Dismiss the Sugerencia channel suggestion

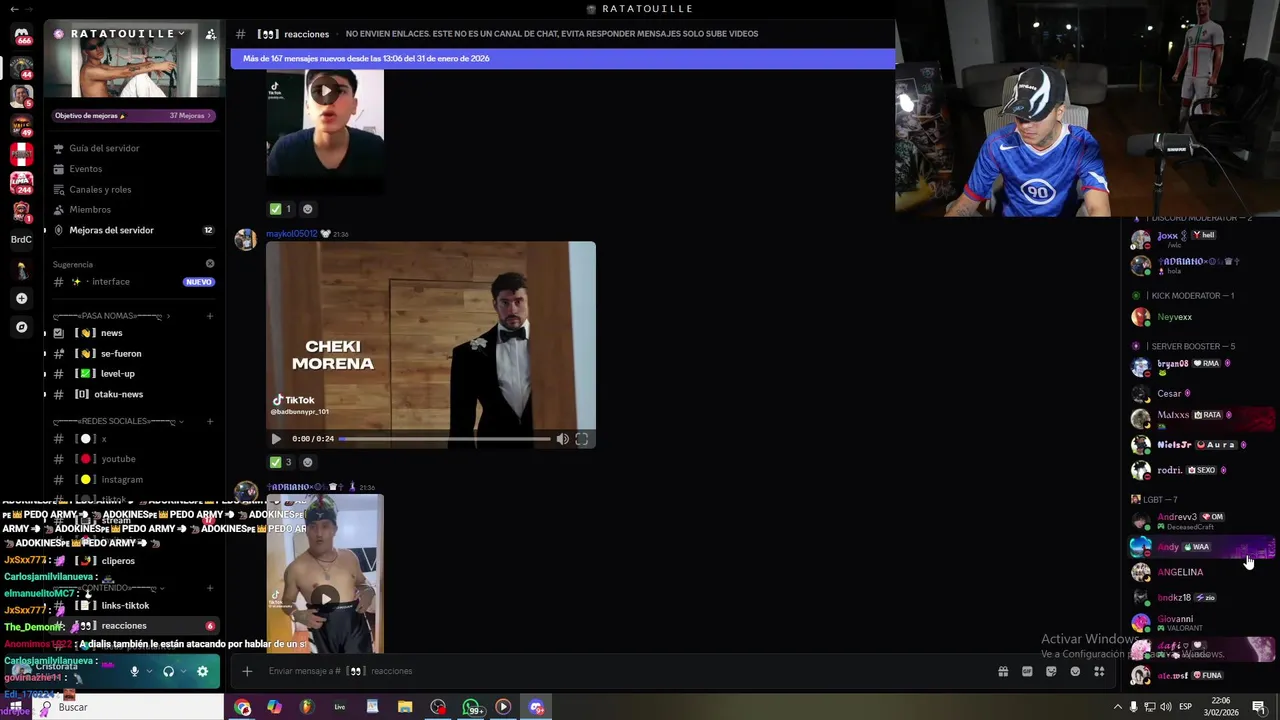pos(210,264)
